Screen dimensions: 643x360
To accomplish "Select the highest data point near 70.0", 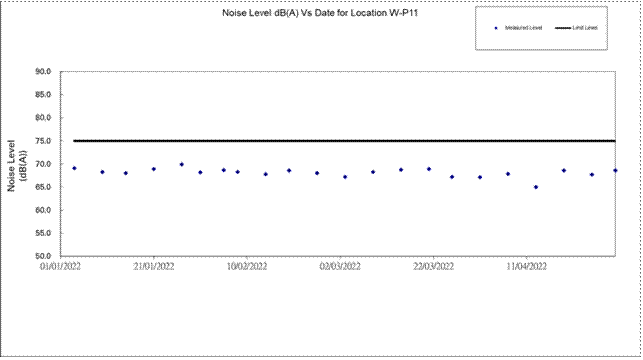I will pos(182,164).
